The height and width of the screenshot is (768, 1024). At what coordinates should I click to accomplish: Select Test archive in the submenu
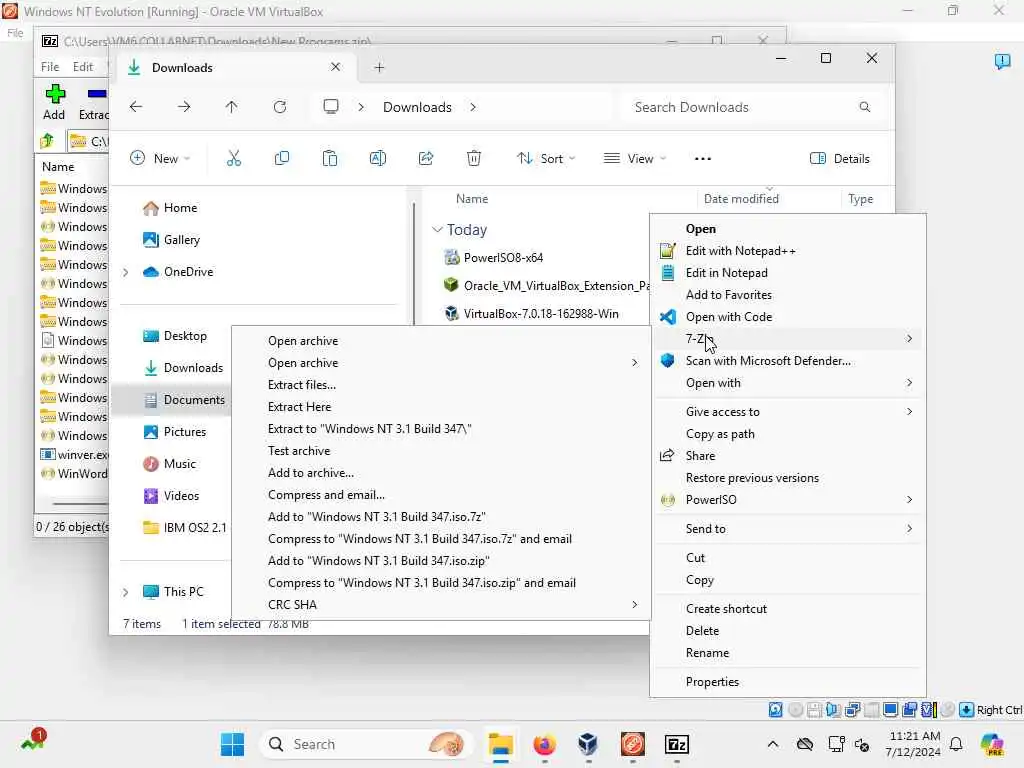coord(299,451)
